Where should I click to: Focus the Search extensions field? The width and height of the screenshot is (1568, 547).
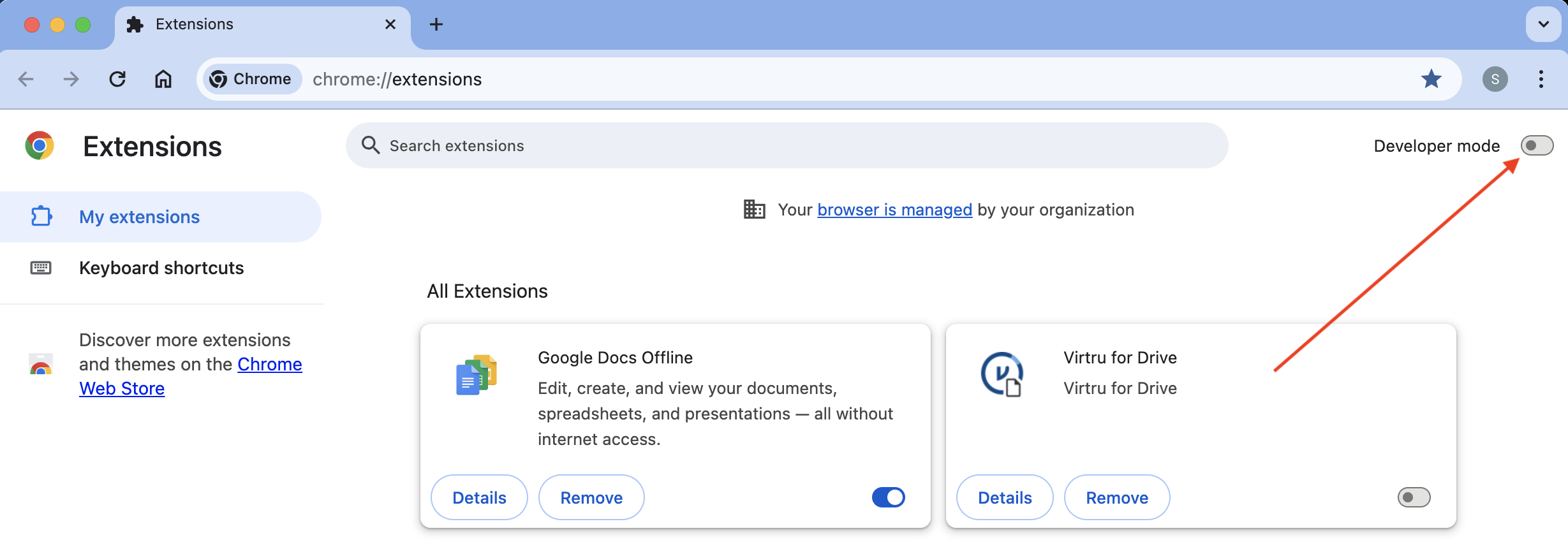[787, 145]
